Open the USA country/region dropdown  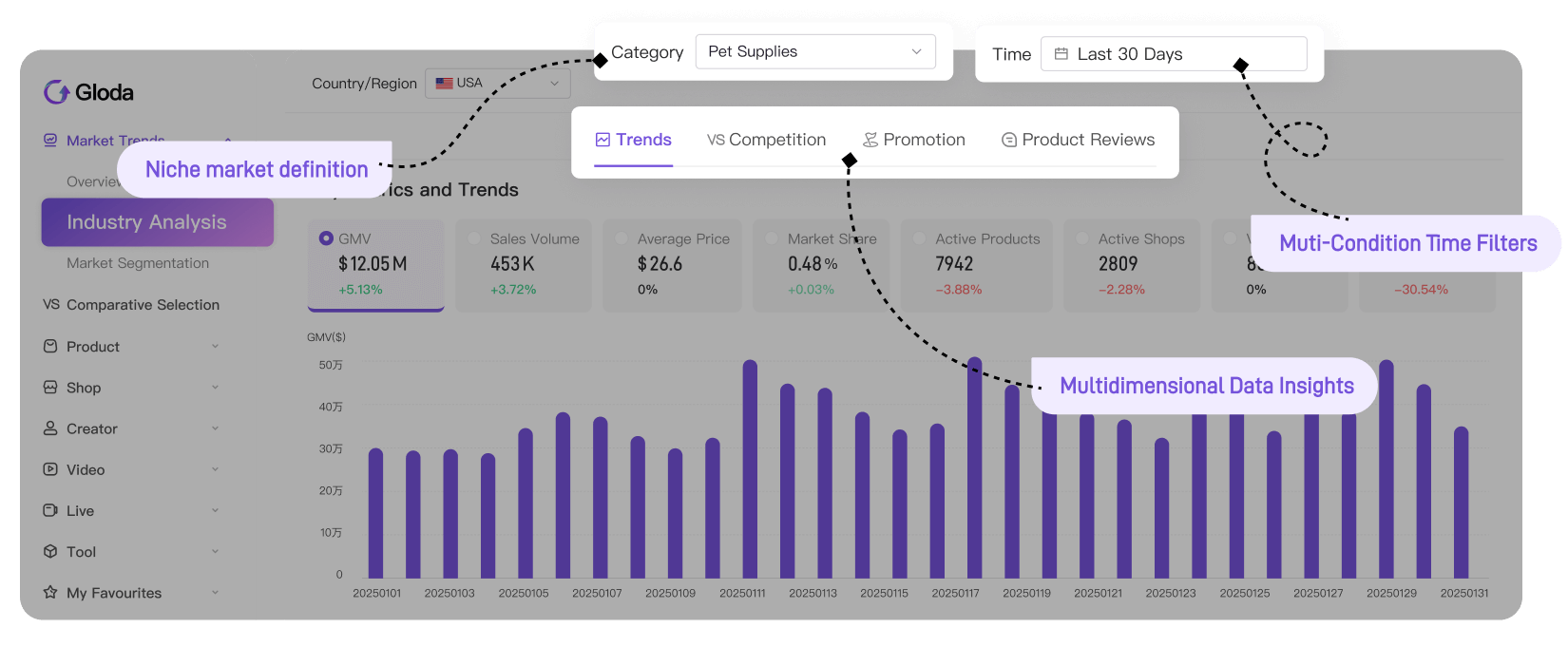click(497, 84)
